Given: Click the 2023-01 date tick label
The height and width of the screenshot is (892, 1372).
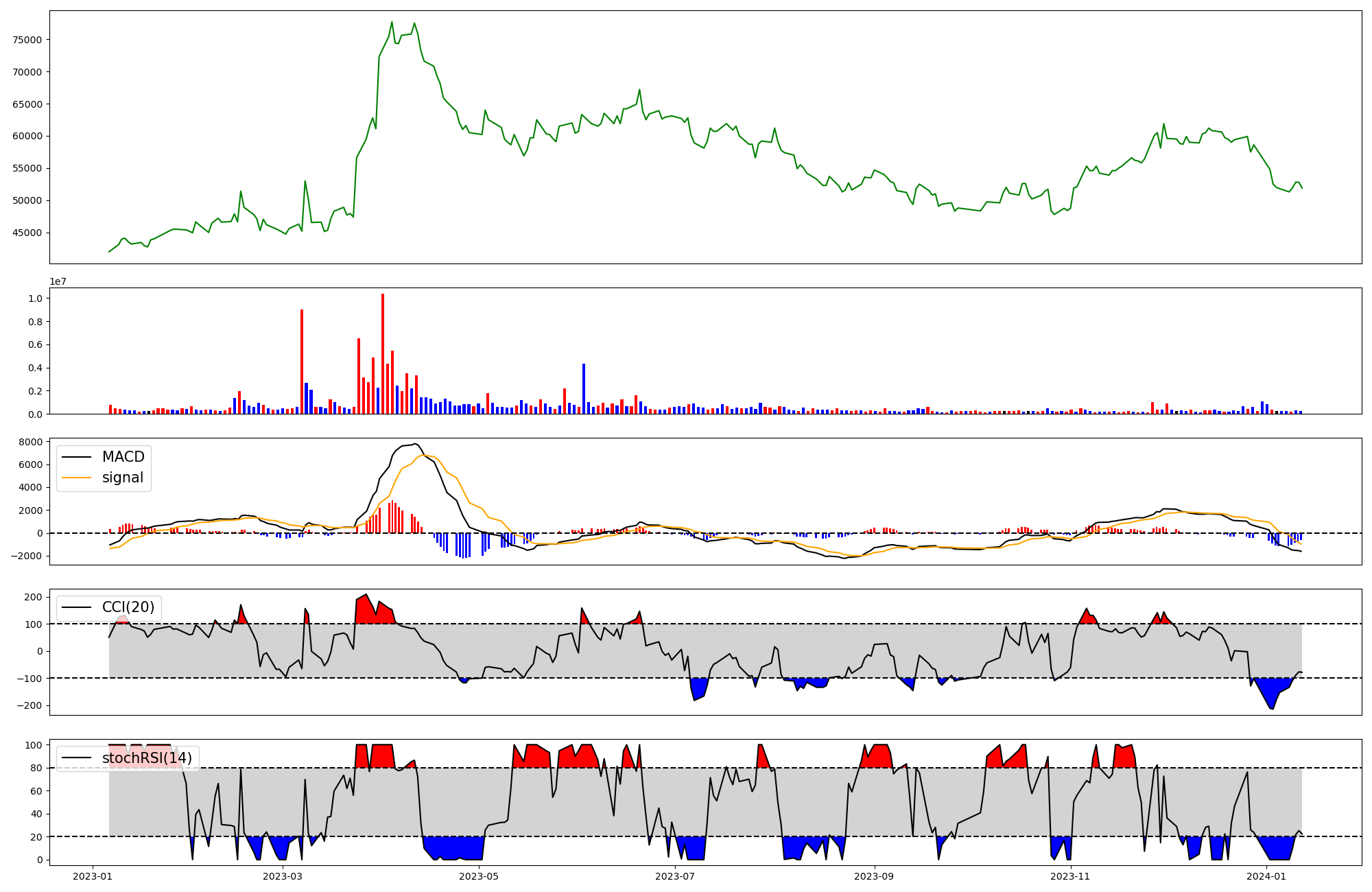Looking at the screenshot, I should [92, 876].
